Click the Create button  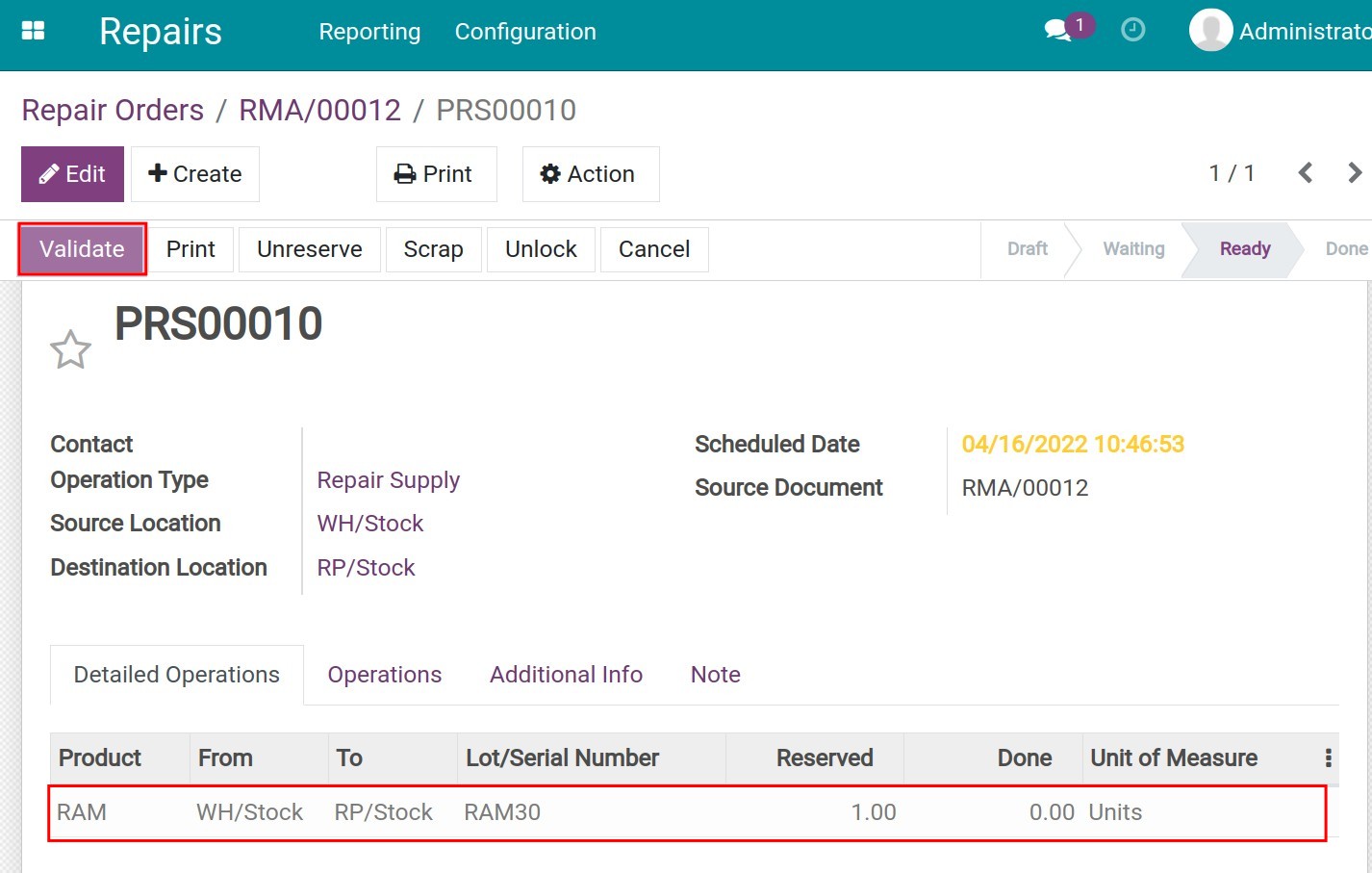(x=195, y=174)
